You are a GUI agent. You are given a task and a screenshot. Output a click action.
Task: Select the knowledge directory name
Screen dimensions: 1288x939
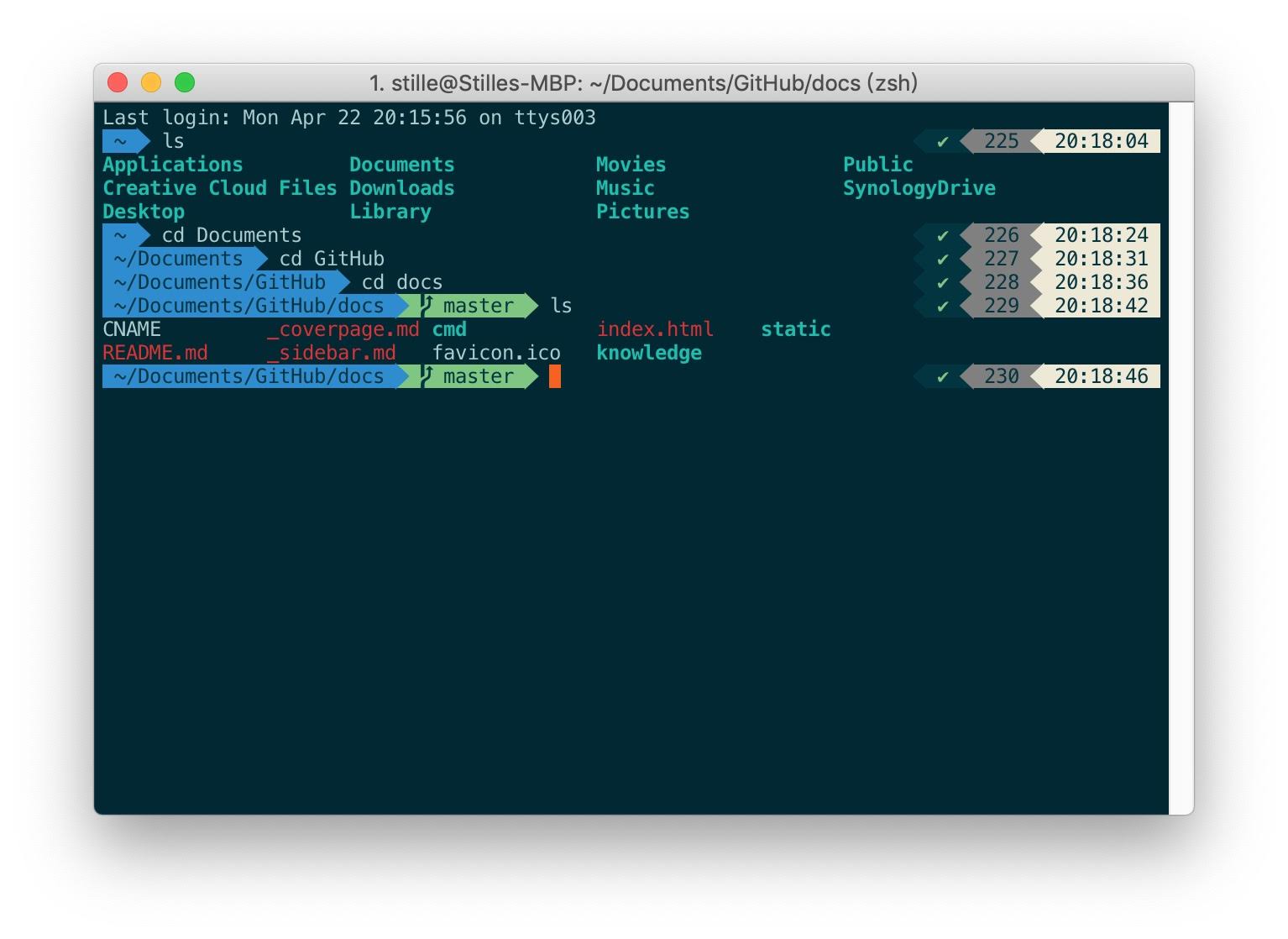click(649, 353)
